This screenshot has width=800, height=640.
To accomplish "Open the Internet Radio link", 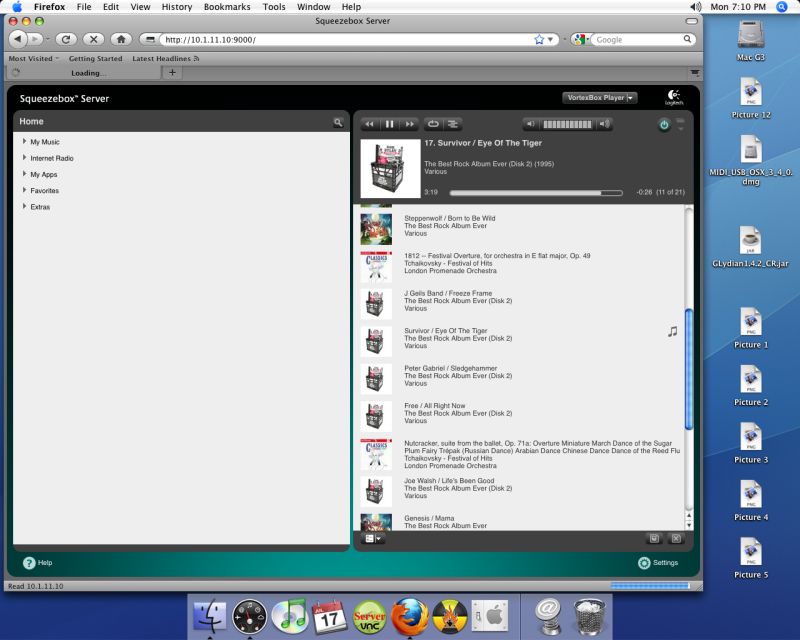I will tap(52, 158).
